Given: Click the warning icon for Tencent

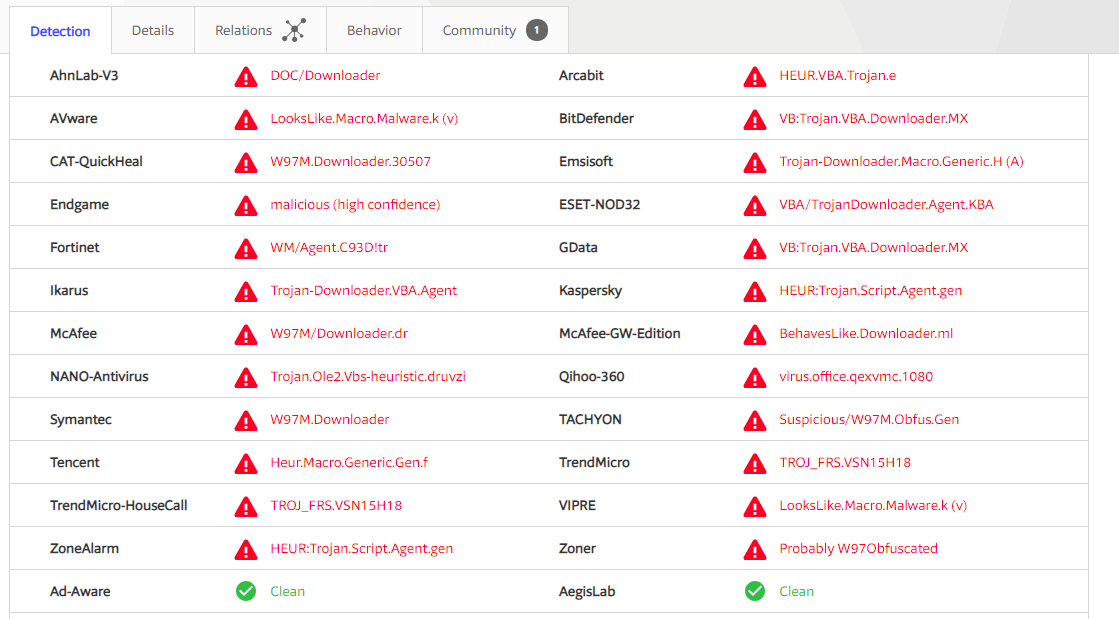Looking at the screenshot, I should point(245,463).
